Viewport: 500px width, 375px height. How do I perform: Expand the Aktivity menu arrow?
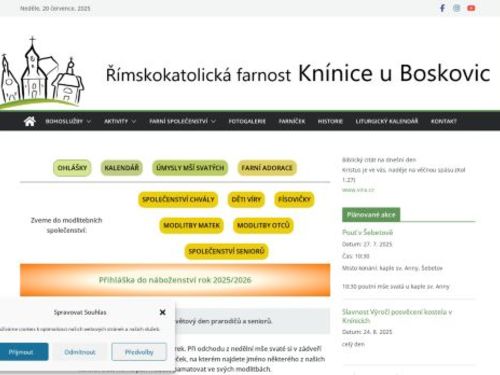pos(134,121)
